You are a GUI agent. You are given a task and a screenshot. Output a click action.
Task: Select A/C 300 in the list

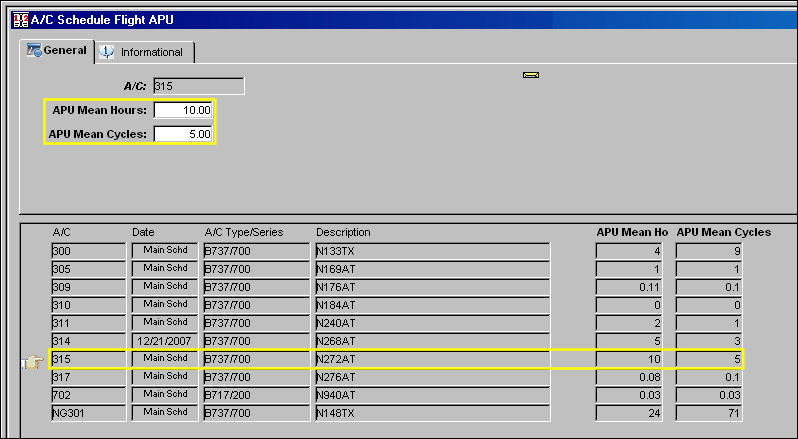click(89, 251)
